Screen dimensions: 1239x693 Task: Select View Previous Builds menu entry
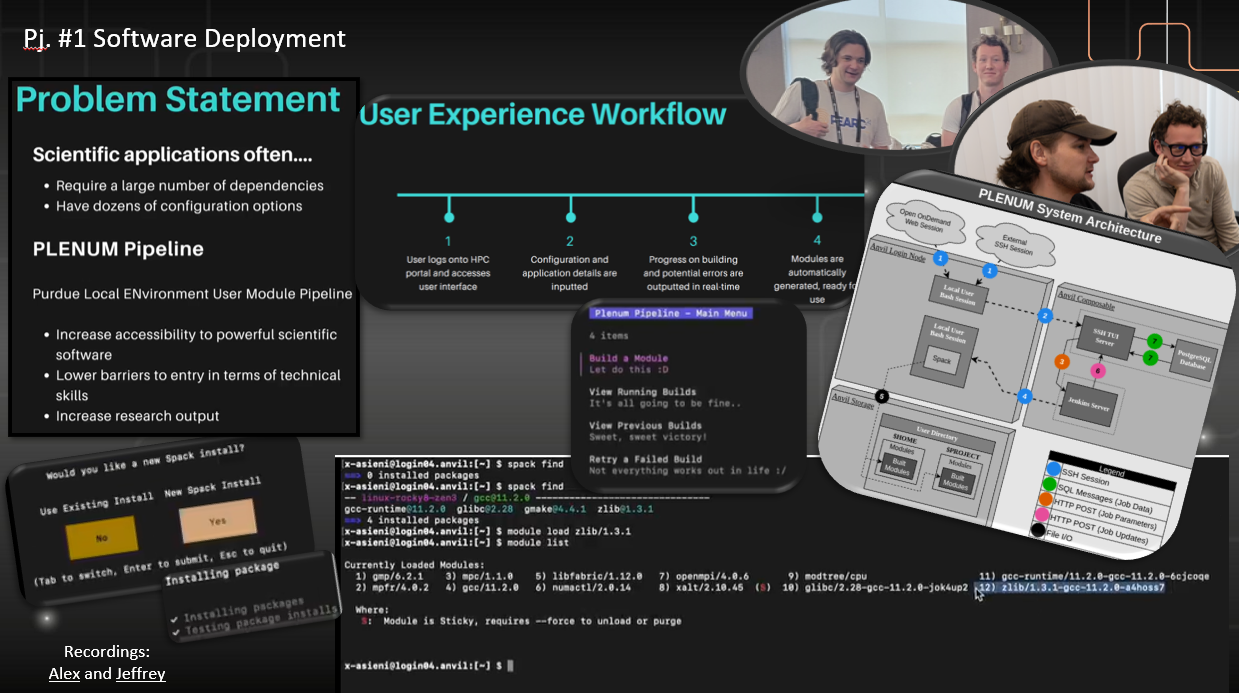645,425
